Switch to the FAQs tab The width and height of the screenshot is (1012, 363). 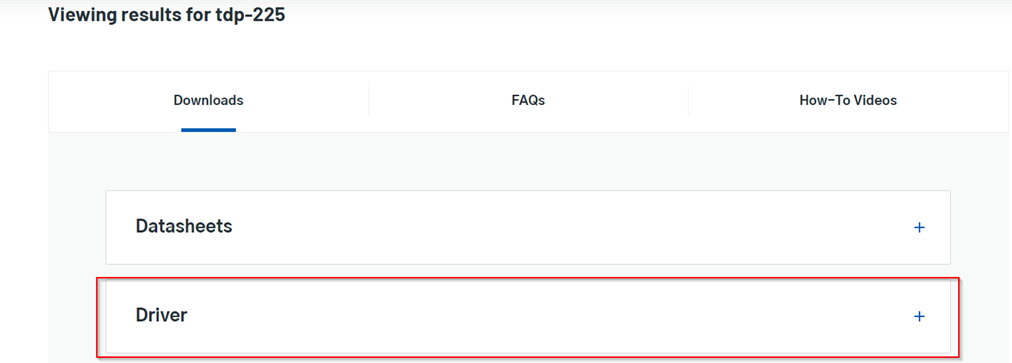(x=528, y=101)
